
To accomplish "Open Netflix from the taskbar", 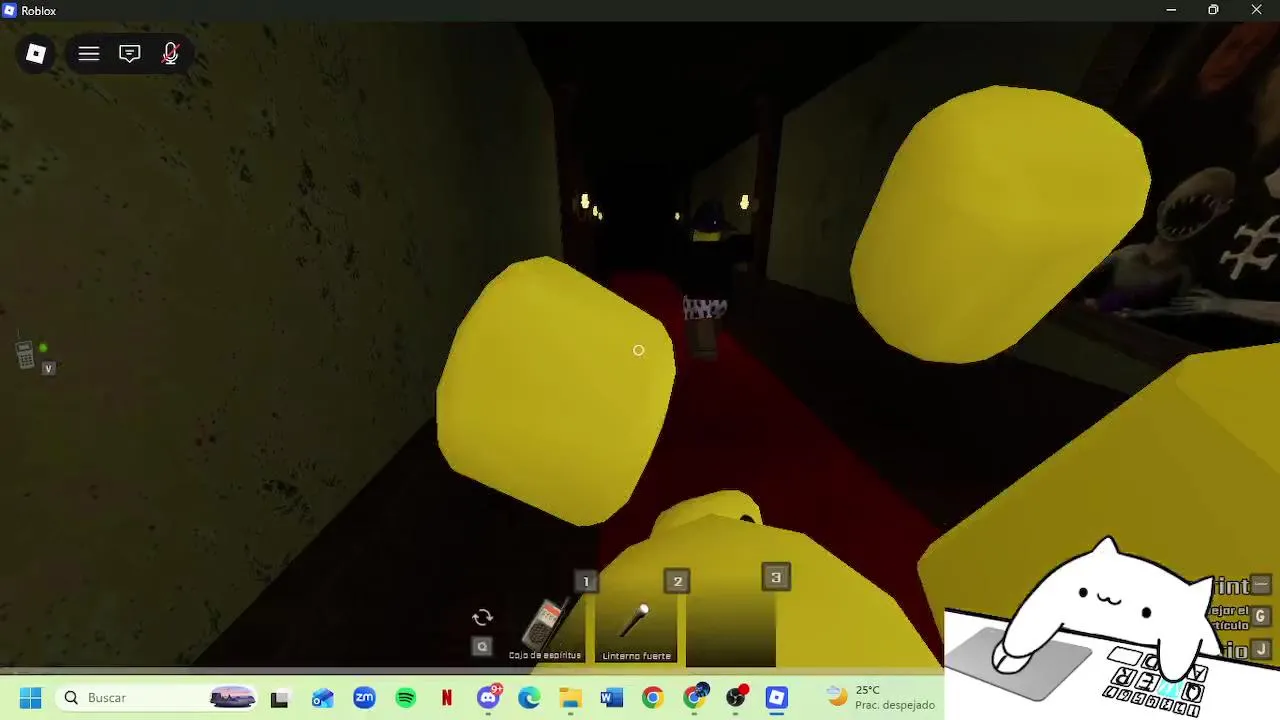I will [x=447, y=698].
